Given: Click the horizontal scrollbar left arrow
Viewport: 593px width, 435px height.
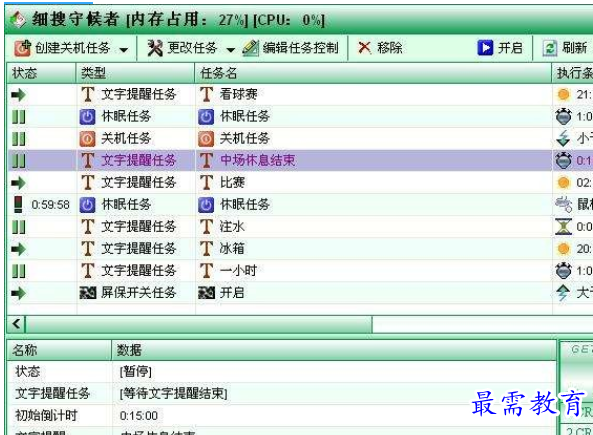Looking at the screenshot, I should click(x=16, y=324).
